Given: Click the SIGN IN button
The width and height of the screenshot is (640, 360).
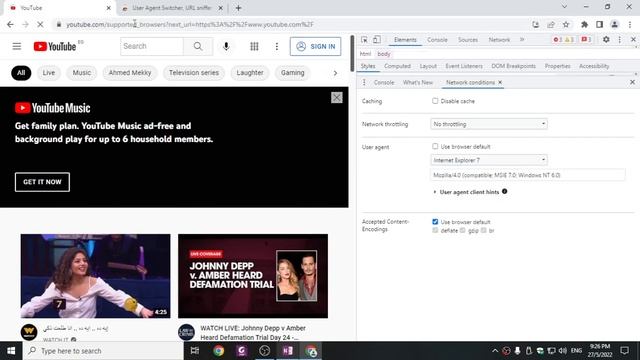Looking at the screenshot, I should [x=316, y=46].
